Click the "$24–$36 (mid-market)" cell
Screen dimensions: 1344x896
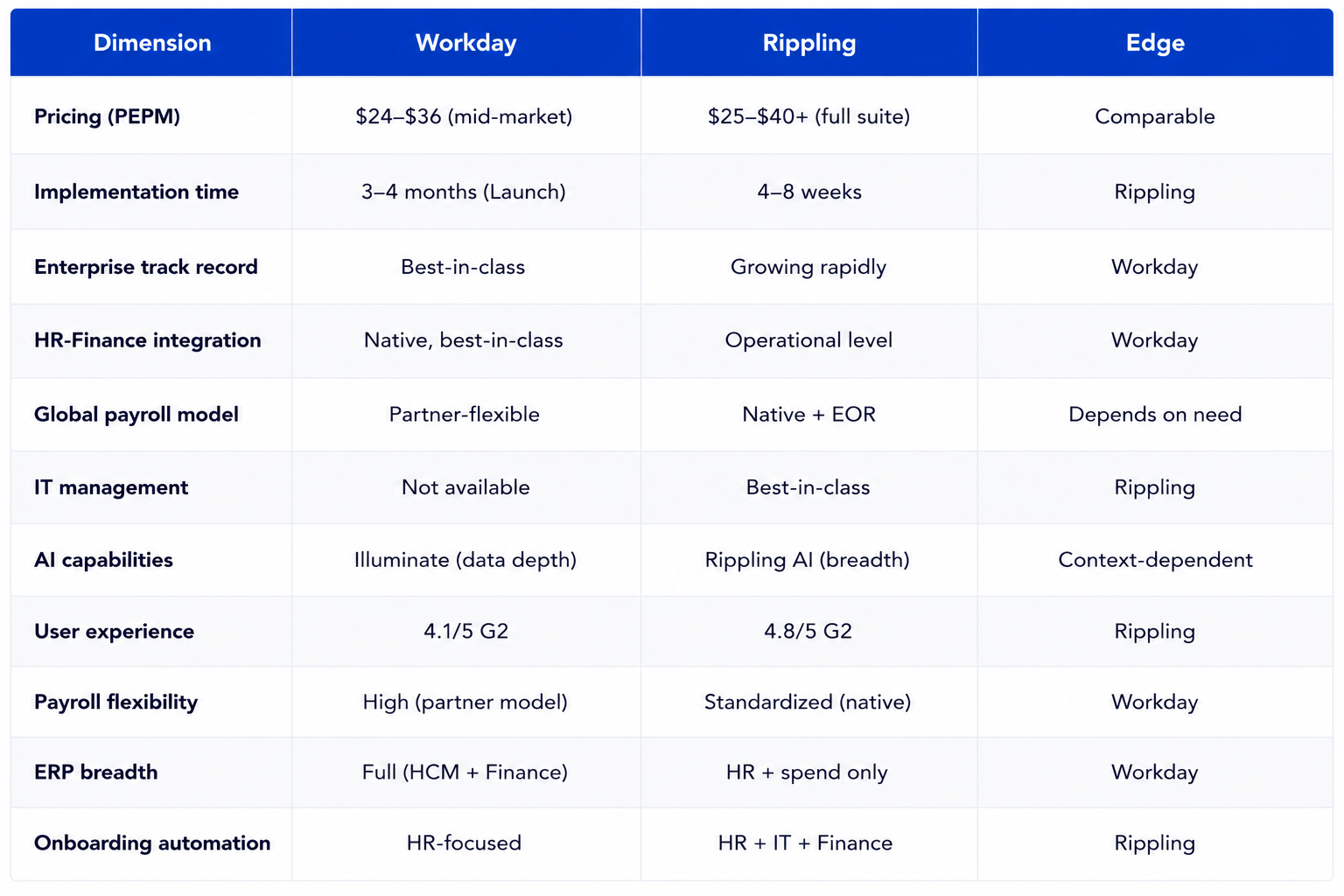pos(464,116)
